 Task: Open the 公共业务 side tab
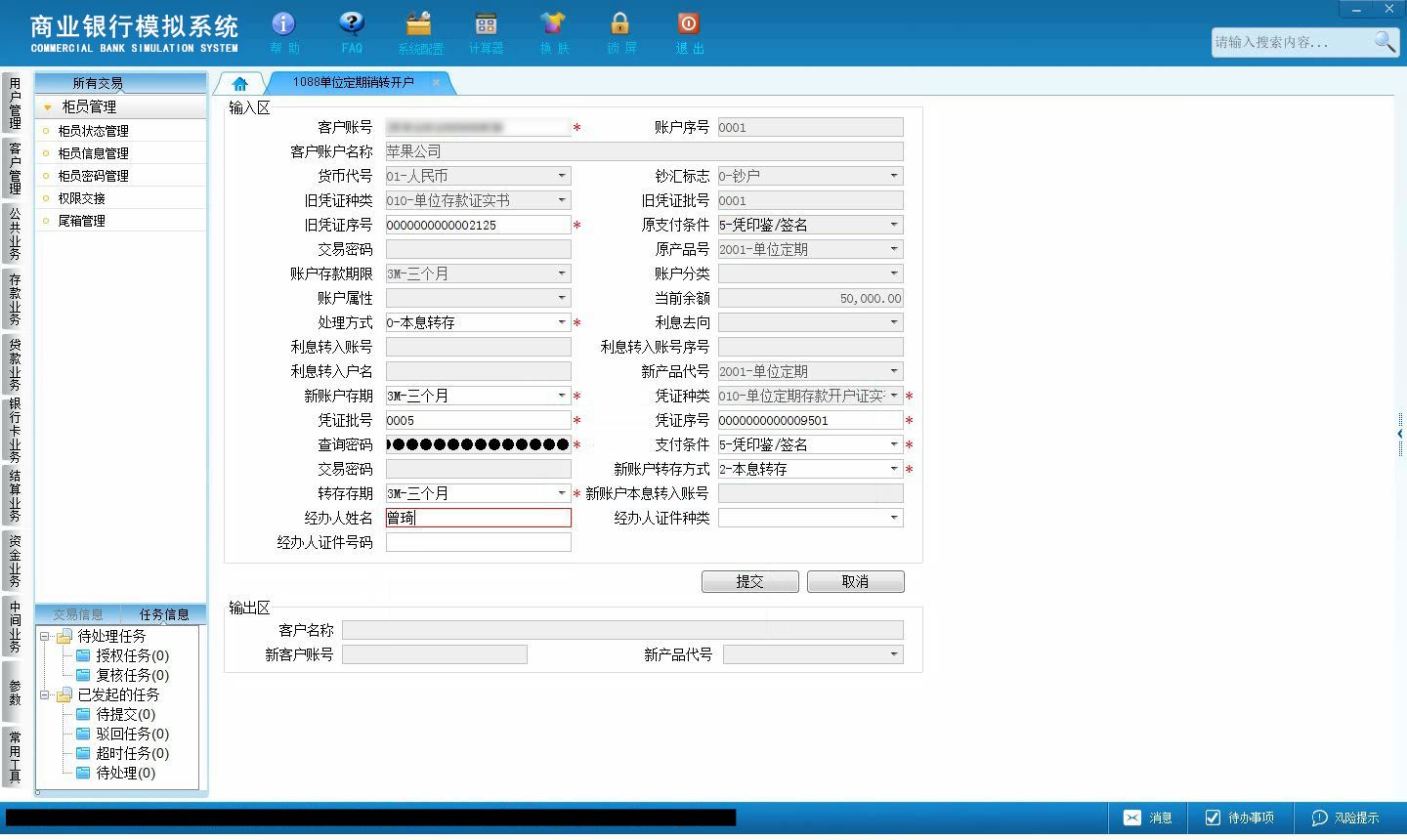point(14,233)
